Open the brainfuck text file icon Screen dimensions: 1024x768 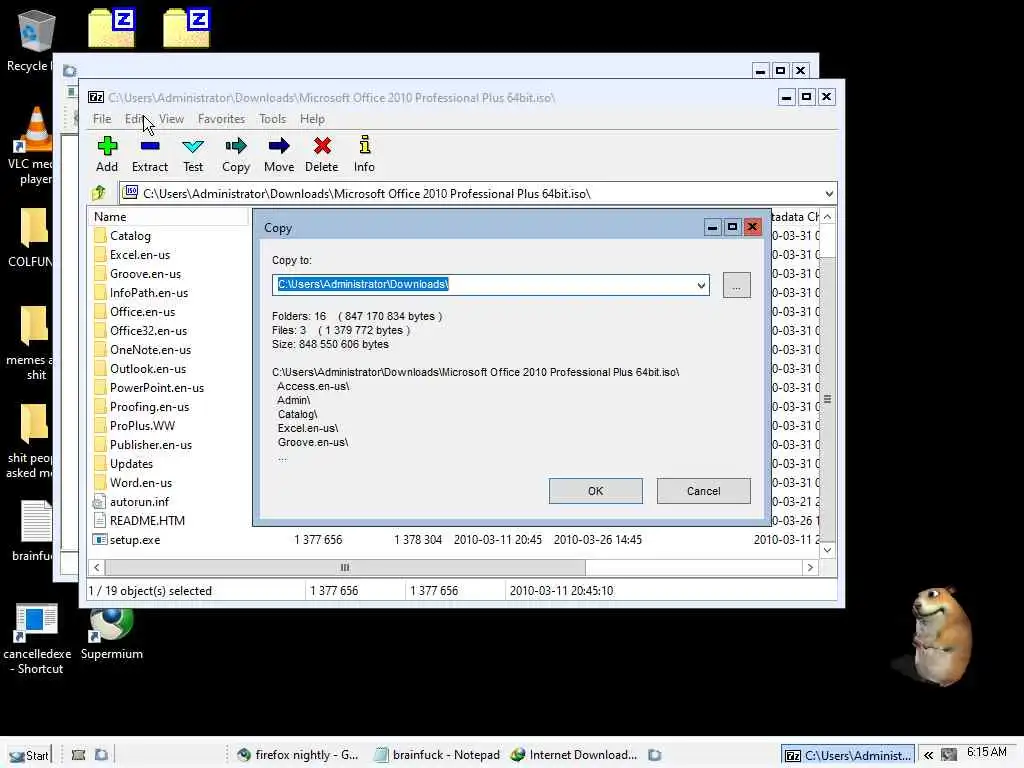point(35,521)
